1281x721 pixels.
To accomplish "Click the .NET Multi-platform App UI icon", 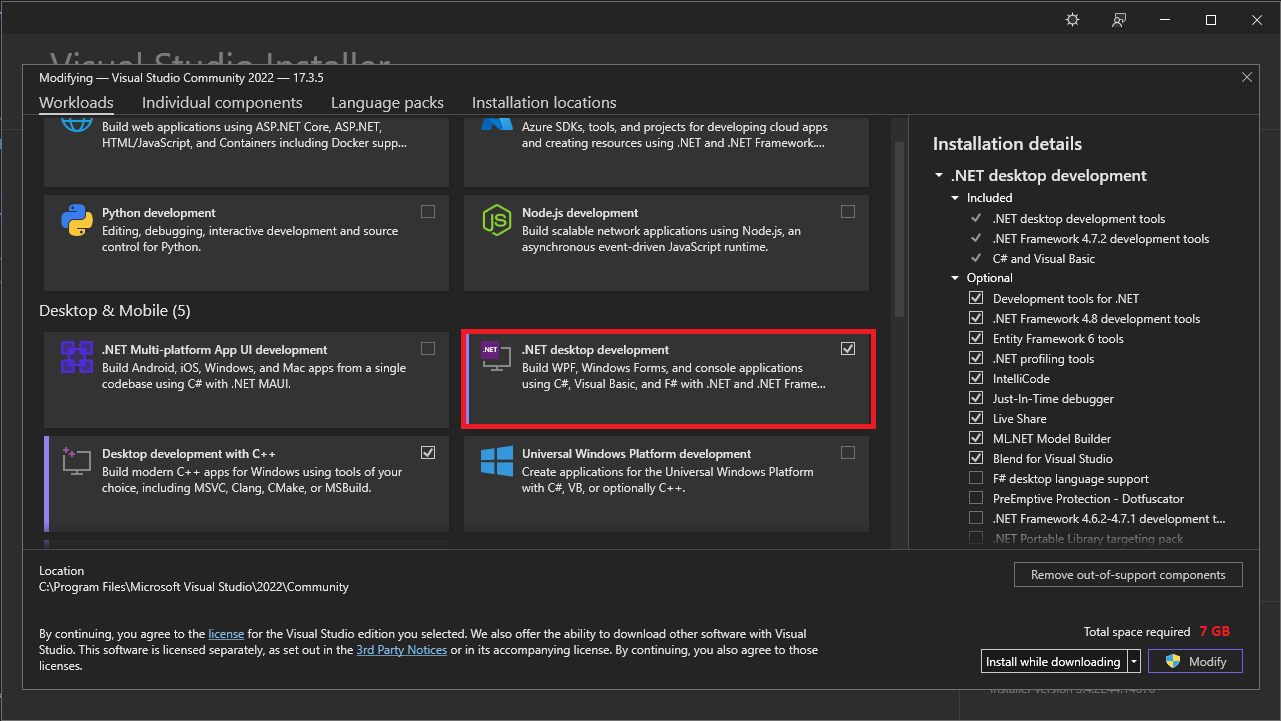I will [x=77, y=357].
